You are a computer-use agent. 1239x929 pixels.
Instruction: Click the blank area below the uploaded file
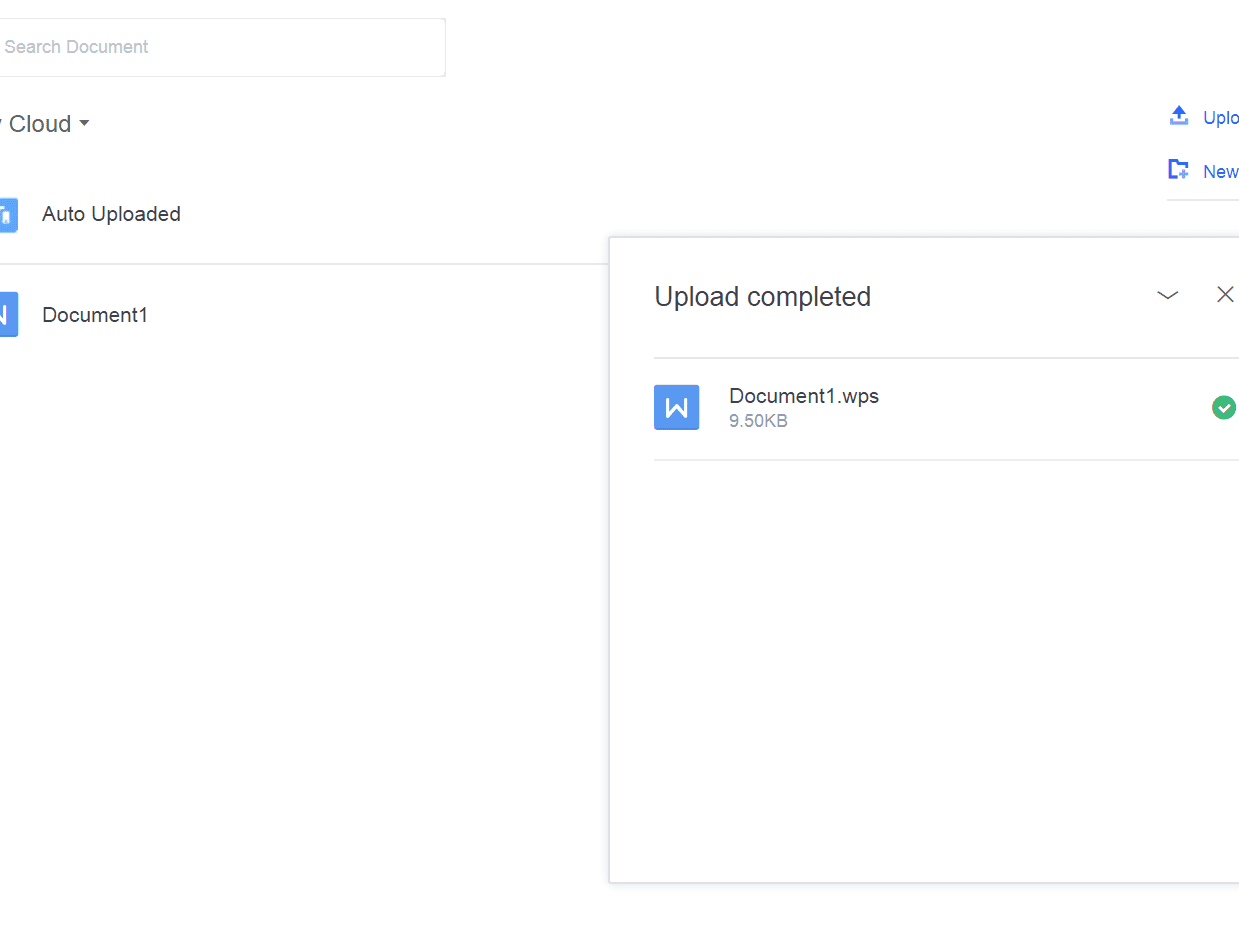click(920, 660)
